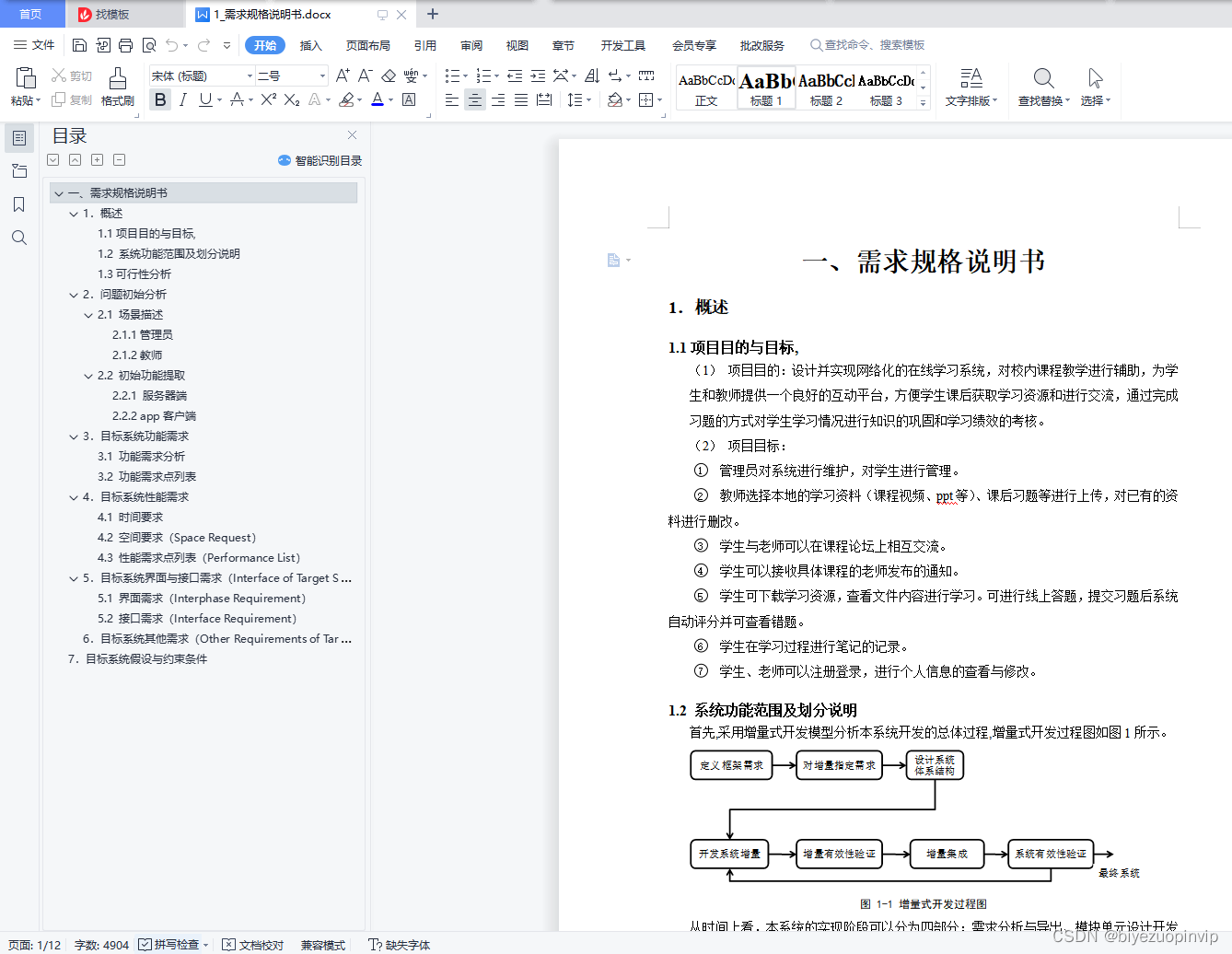Select outline entry 1.3 可行性分析
The image size is (1232, 954).
134,274
